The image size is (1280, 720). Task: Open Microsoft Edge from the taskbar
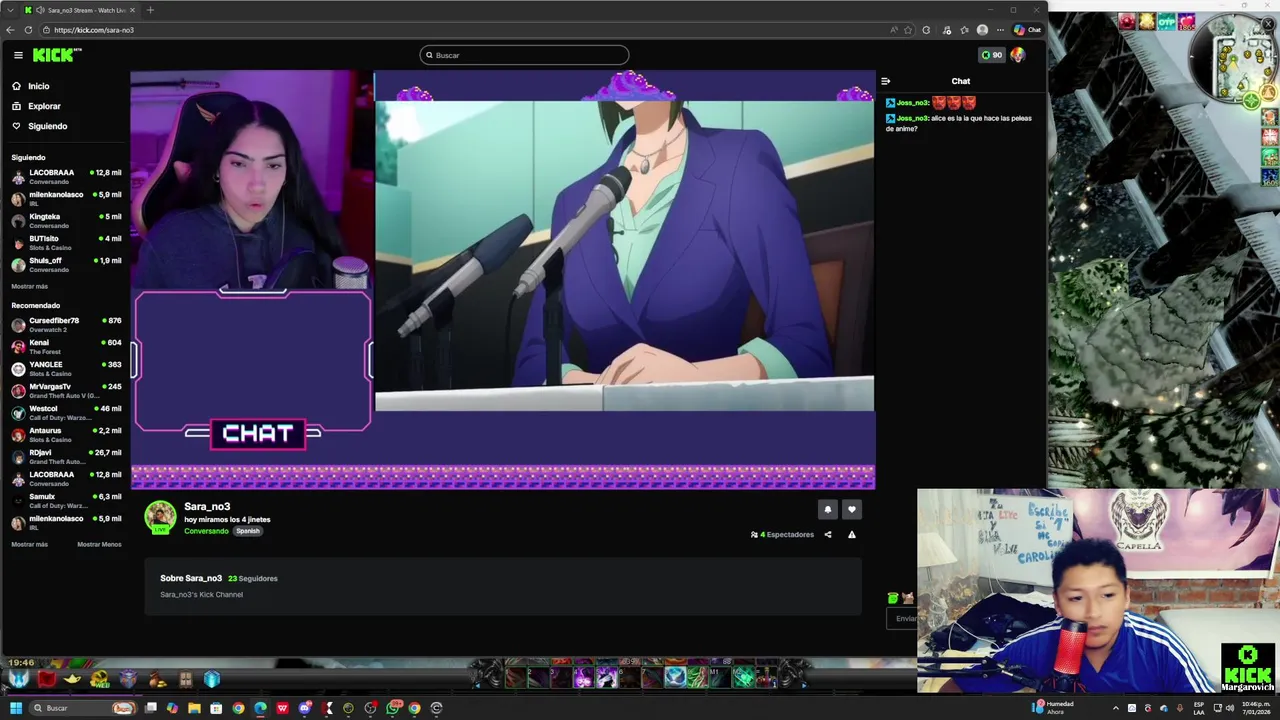[260, 708]
